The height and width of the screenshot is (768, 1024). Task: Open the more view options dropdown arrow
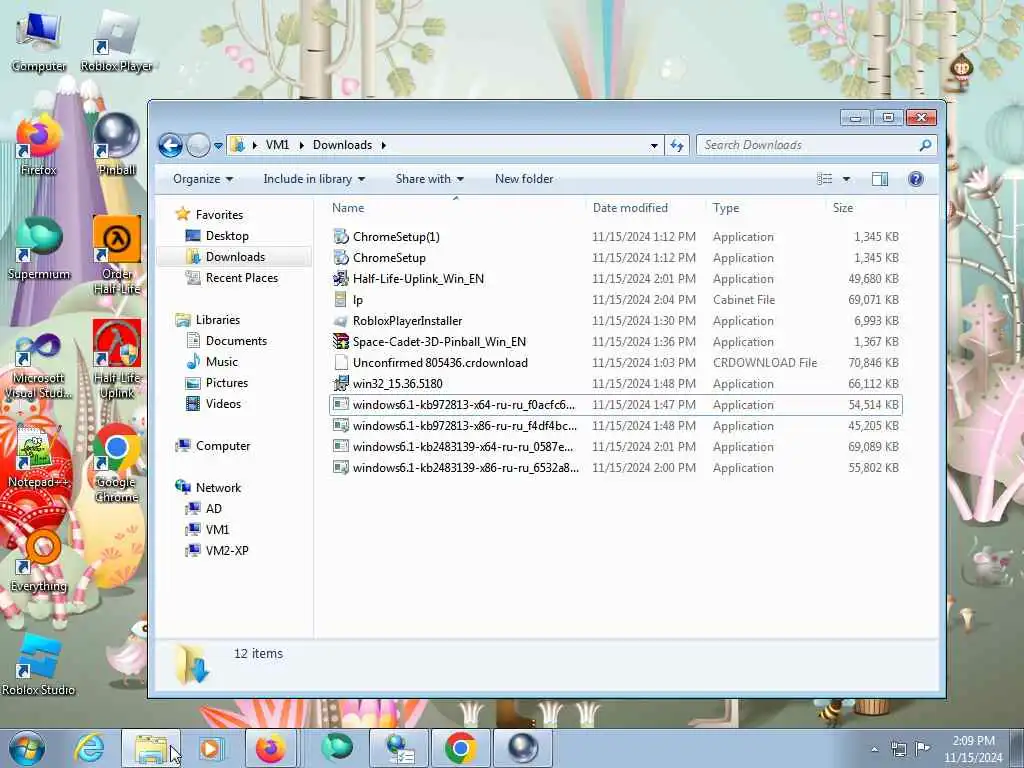[x=846, y=179]
